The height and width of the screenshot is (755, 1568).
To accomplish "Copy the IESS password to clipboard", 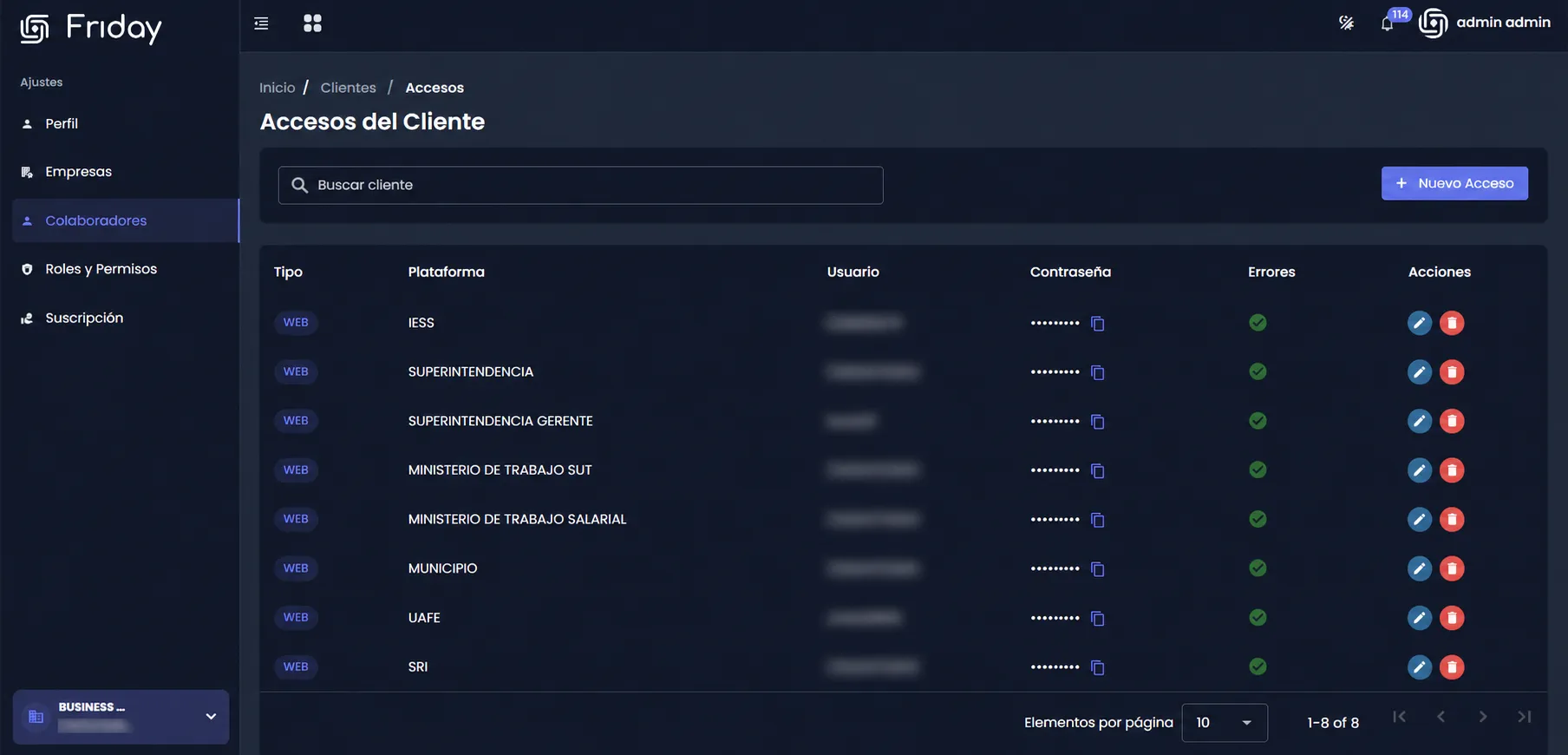I will click(1097, 323).
